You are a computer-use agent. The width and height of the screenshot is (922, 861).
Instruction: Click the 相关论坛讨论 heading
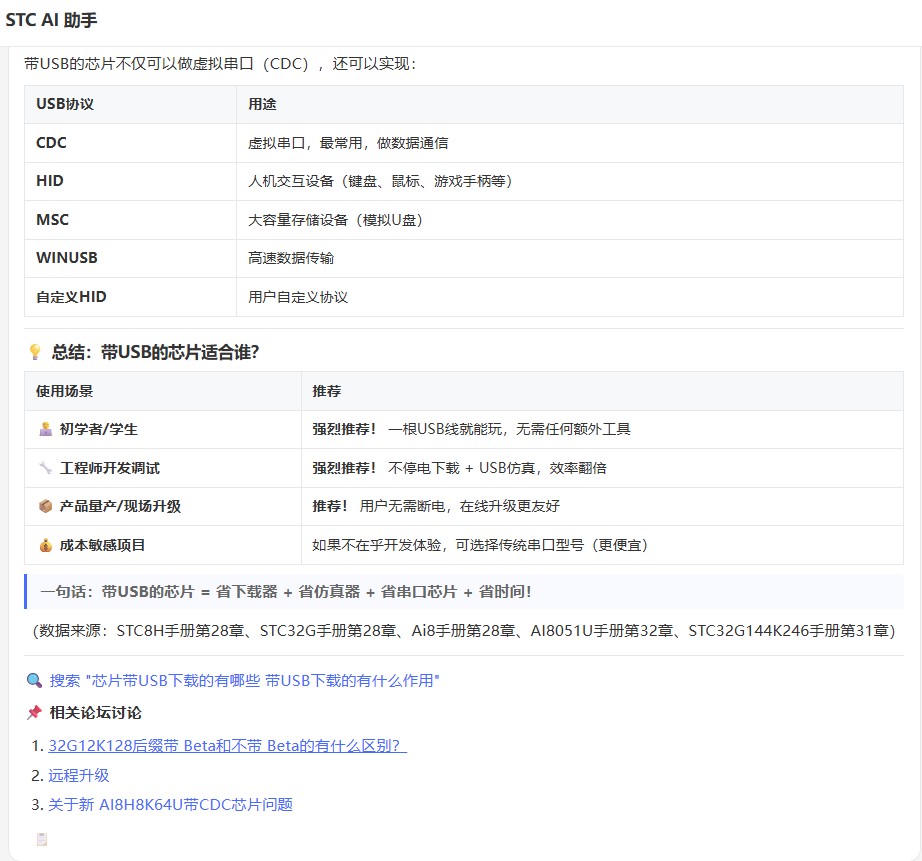(x=95, y=713)
